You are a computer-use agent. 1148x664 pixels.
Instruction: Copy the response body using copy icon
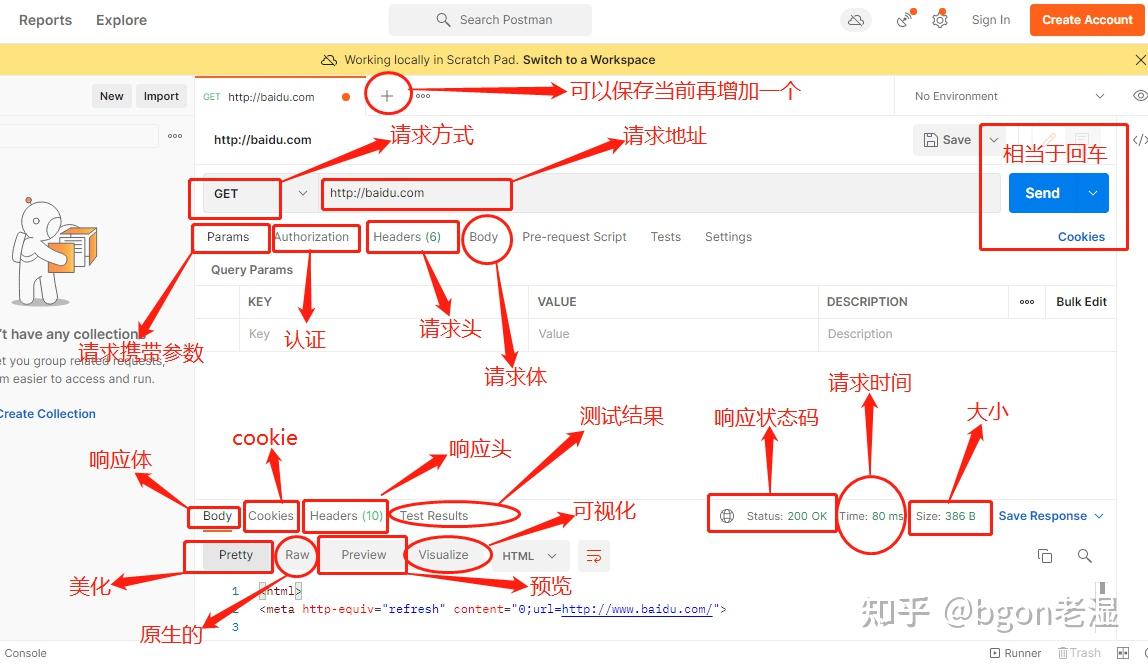(1045, 555)
